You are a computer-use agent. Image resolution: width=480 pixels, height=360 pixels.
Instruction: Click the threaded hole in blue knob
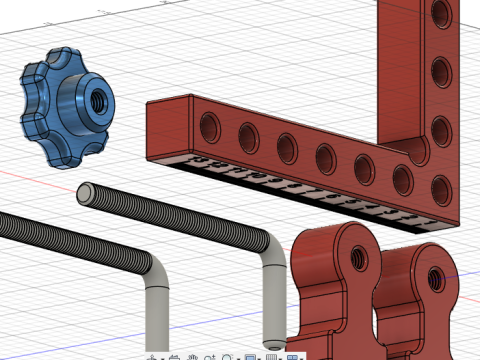coord(98,101)
